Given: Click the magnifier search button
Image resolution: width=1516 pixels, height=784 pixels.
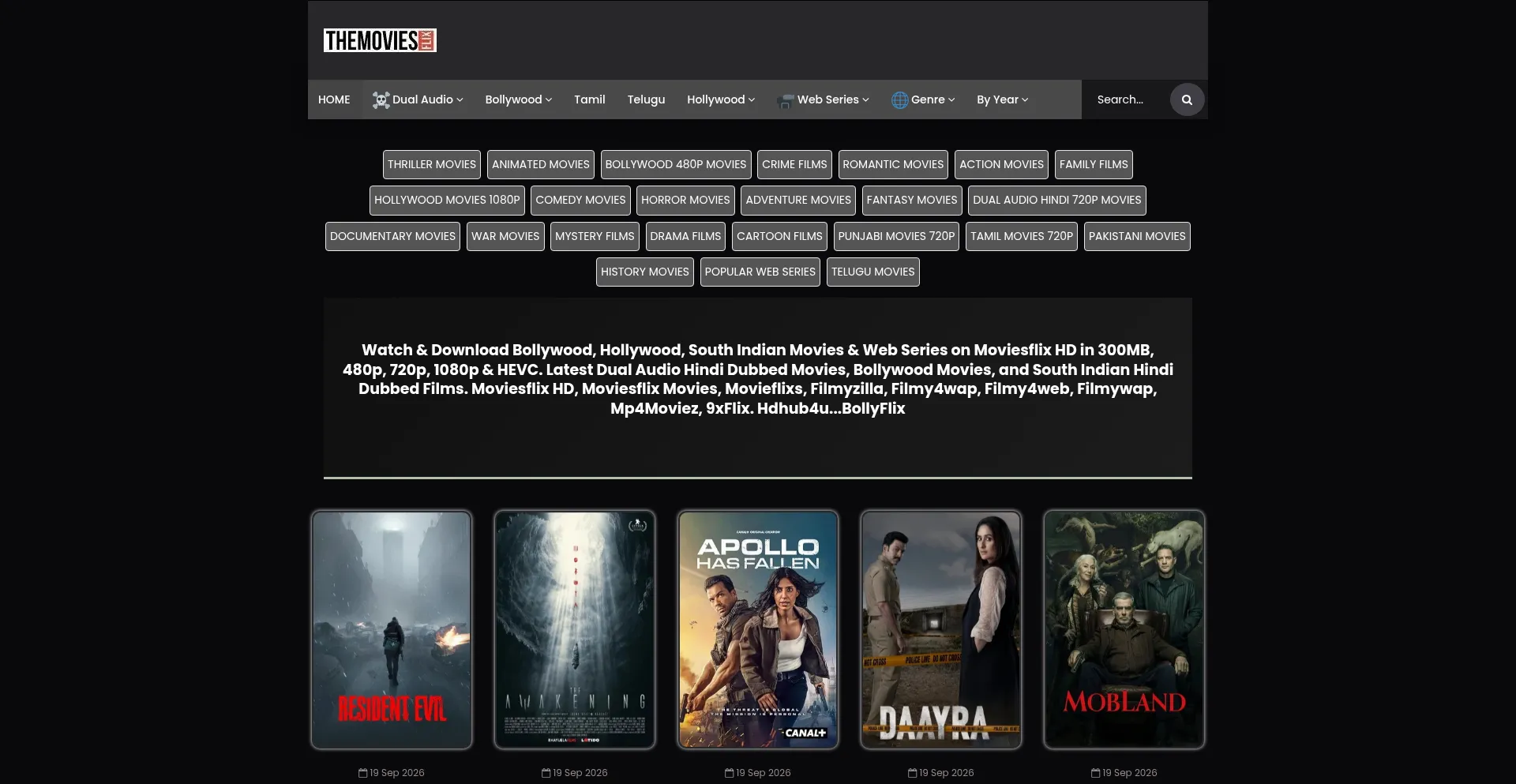Looking at the screenshot, I should pos(1187,99).
